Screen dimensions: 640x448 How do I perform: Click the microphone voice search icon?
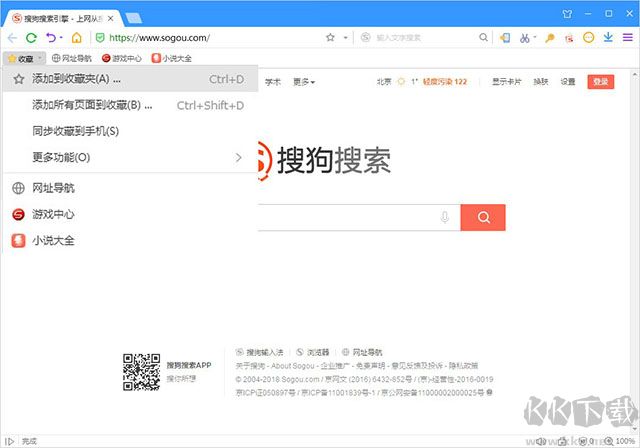[445, 217]
